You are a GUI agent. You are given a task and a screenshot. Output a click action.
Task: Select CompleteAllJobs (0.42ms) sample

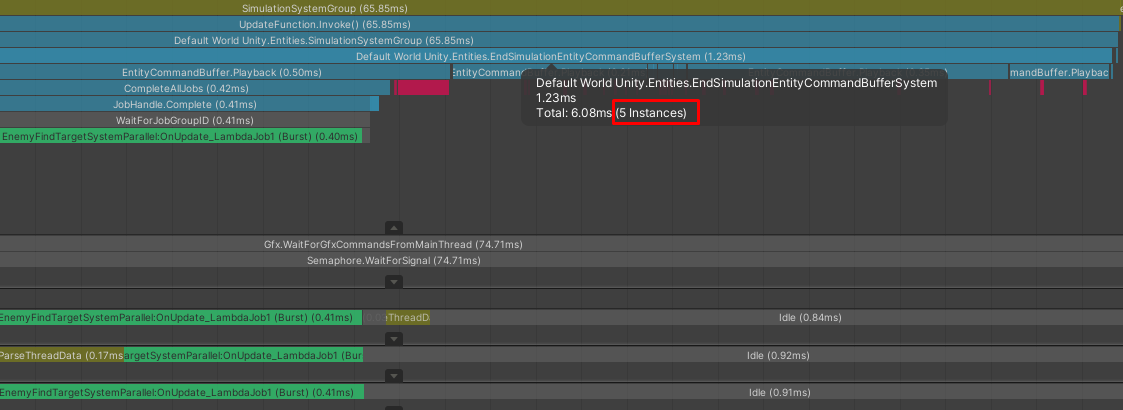[195, 88]
